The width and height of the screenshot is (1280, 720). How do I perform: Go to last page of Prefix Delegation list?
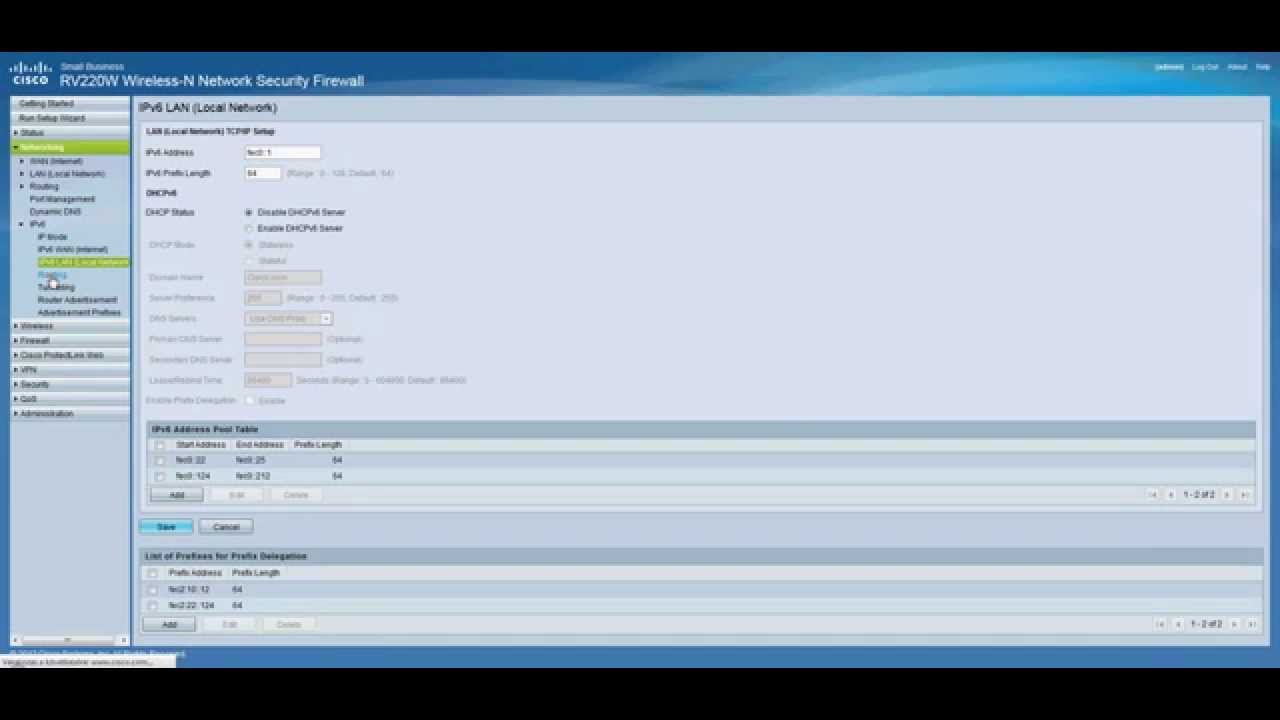(x=1252, y=624)
